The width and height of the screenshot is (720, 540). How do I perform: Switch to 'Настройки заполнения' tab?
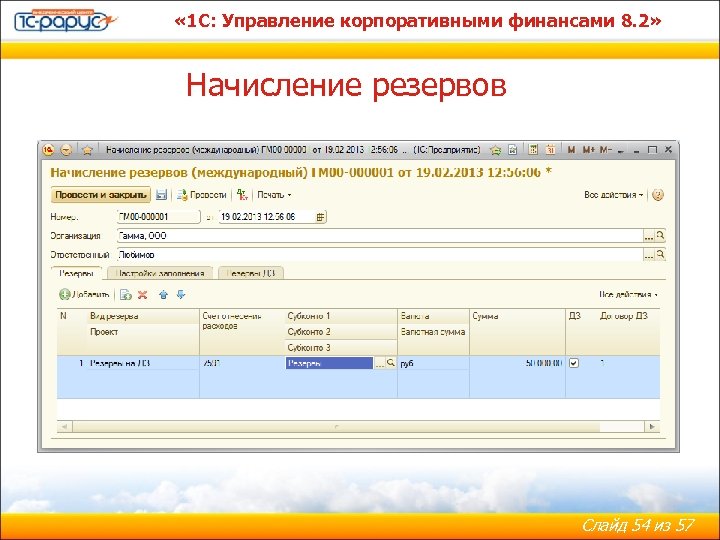coord(160,273)
